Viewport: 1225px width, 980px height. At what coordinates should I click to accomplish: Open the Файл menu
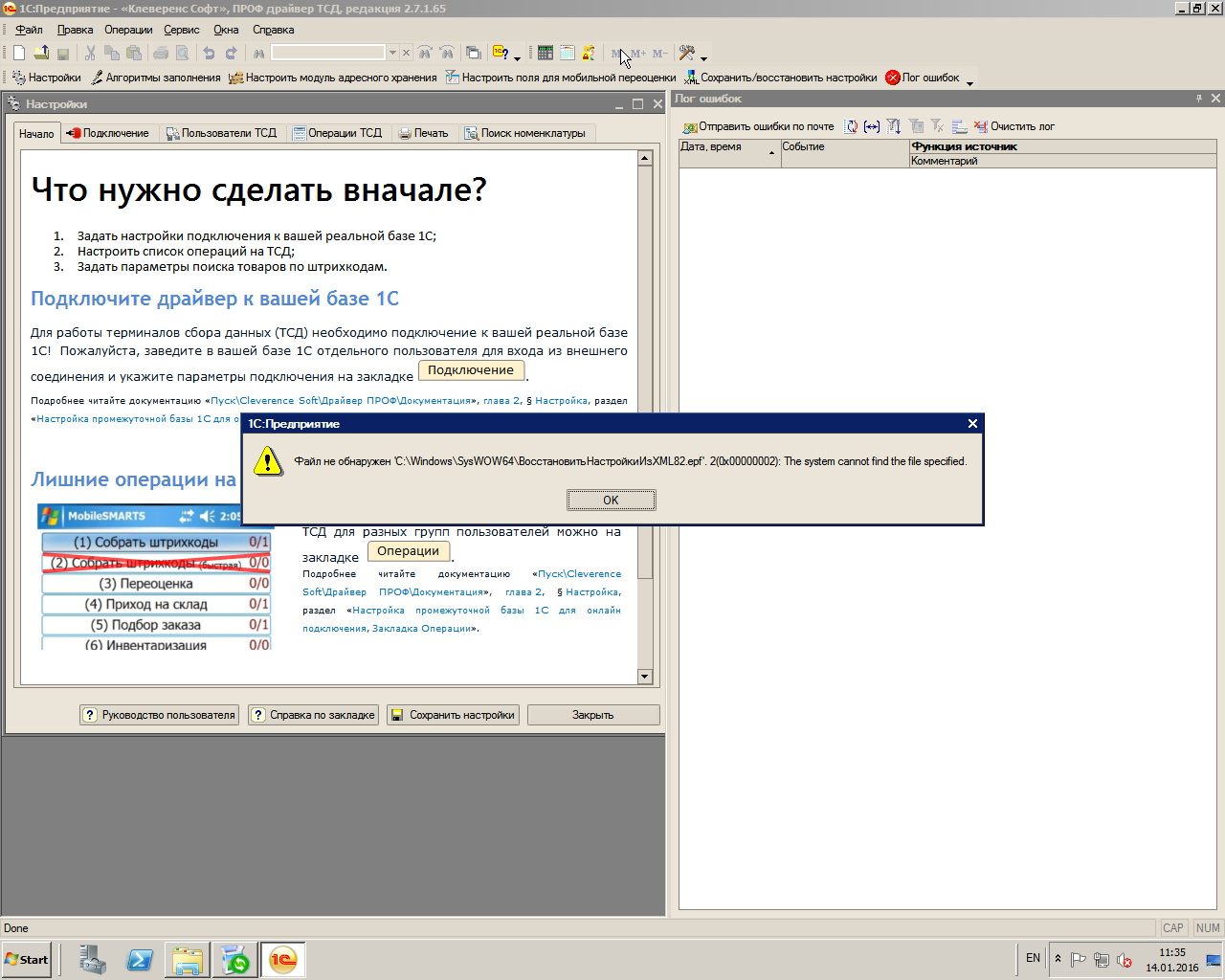[x=29, y=30]
